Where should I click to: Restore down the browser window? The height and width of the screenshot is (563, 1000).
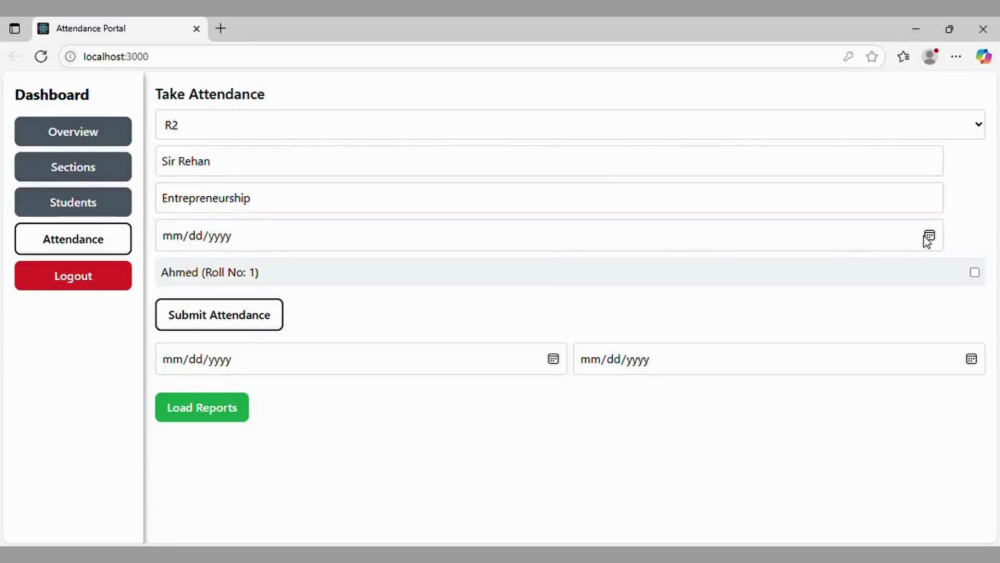coord(950,29)
